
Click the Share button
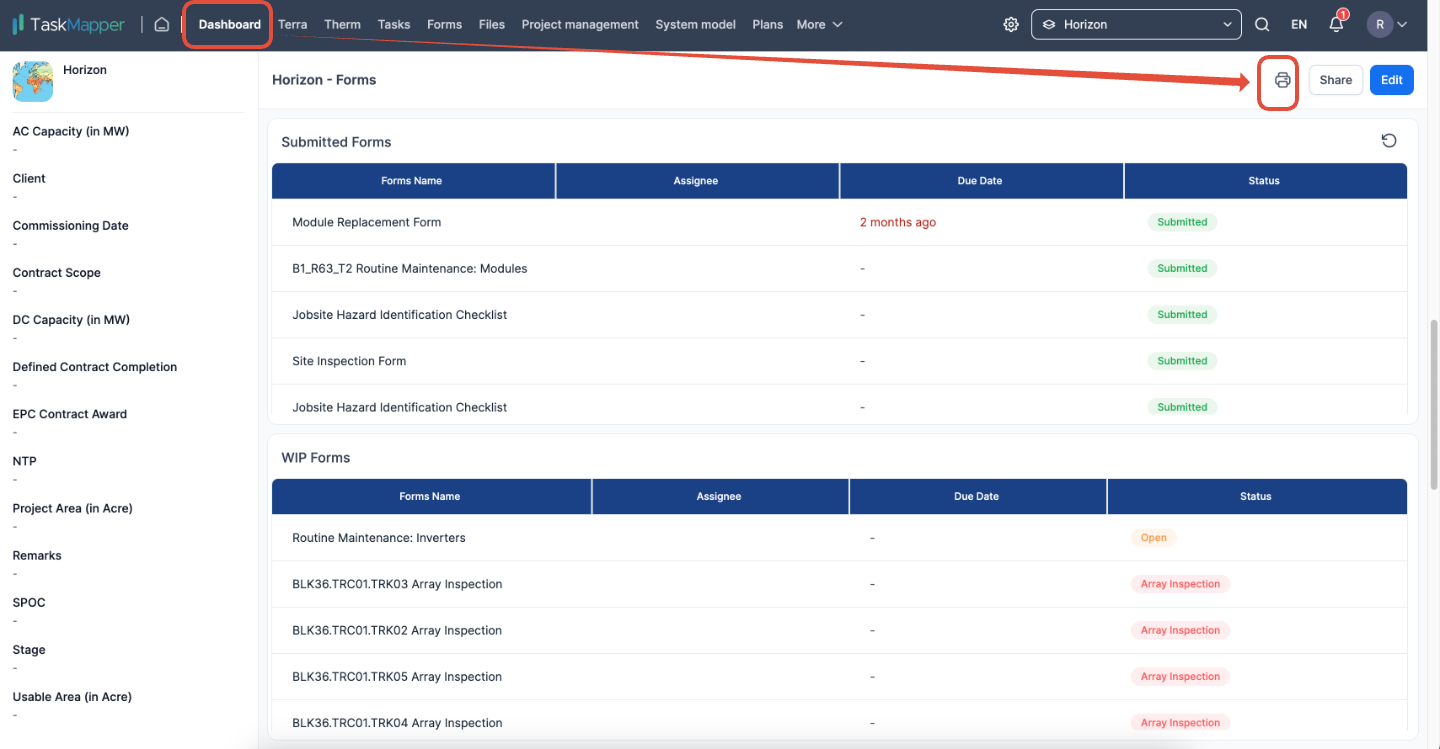(x=1336, y=80)
